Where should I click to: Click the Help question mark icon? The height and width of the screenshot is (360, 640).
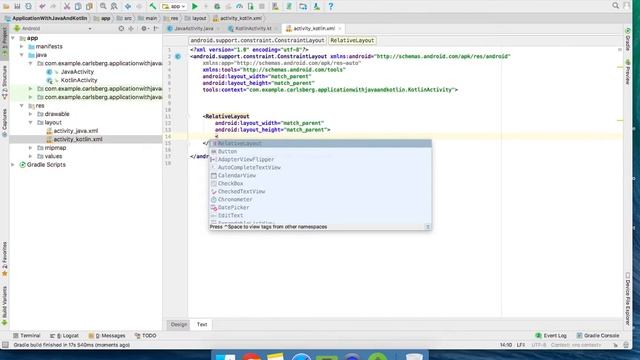click(x=331, y=6)
